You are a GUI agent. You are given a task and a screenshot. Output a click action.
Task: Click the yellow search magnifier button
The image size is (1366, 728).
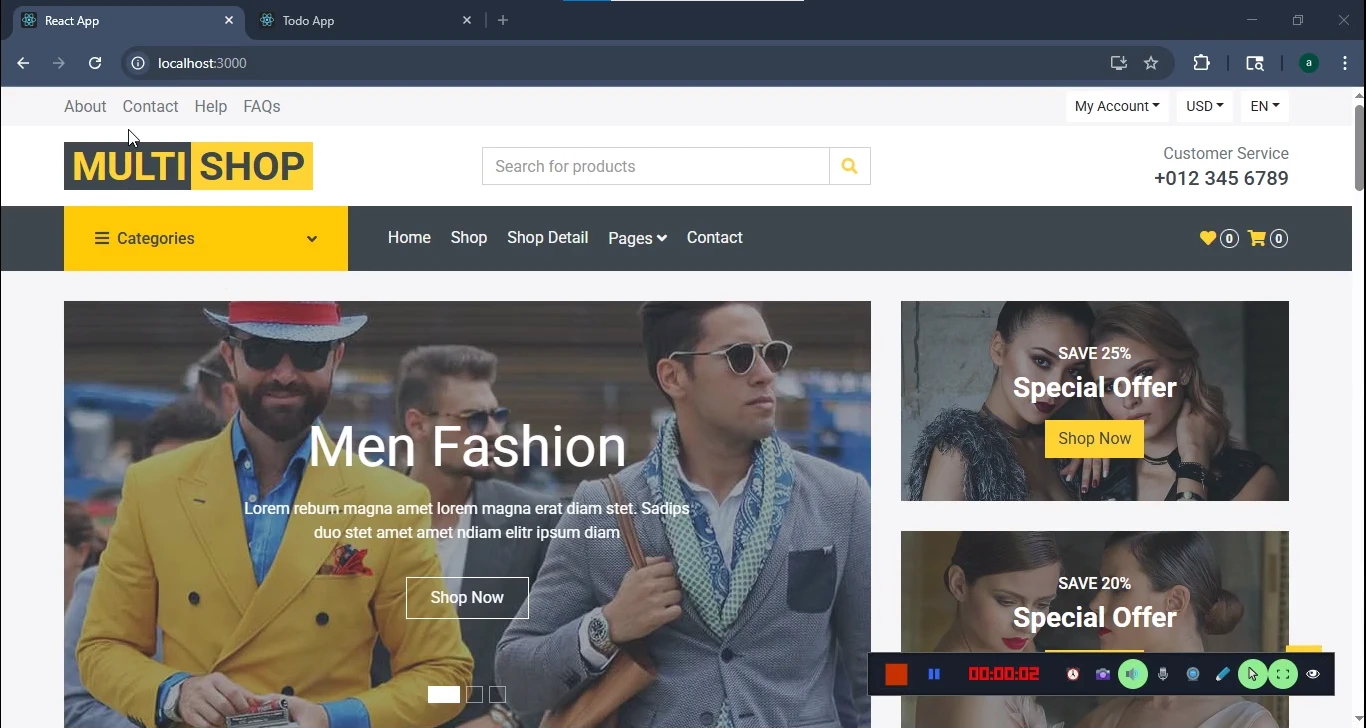[849, 166]
